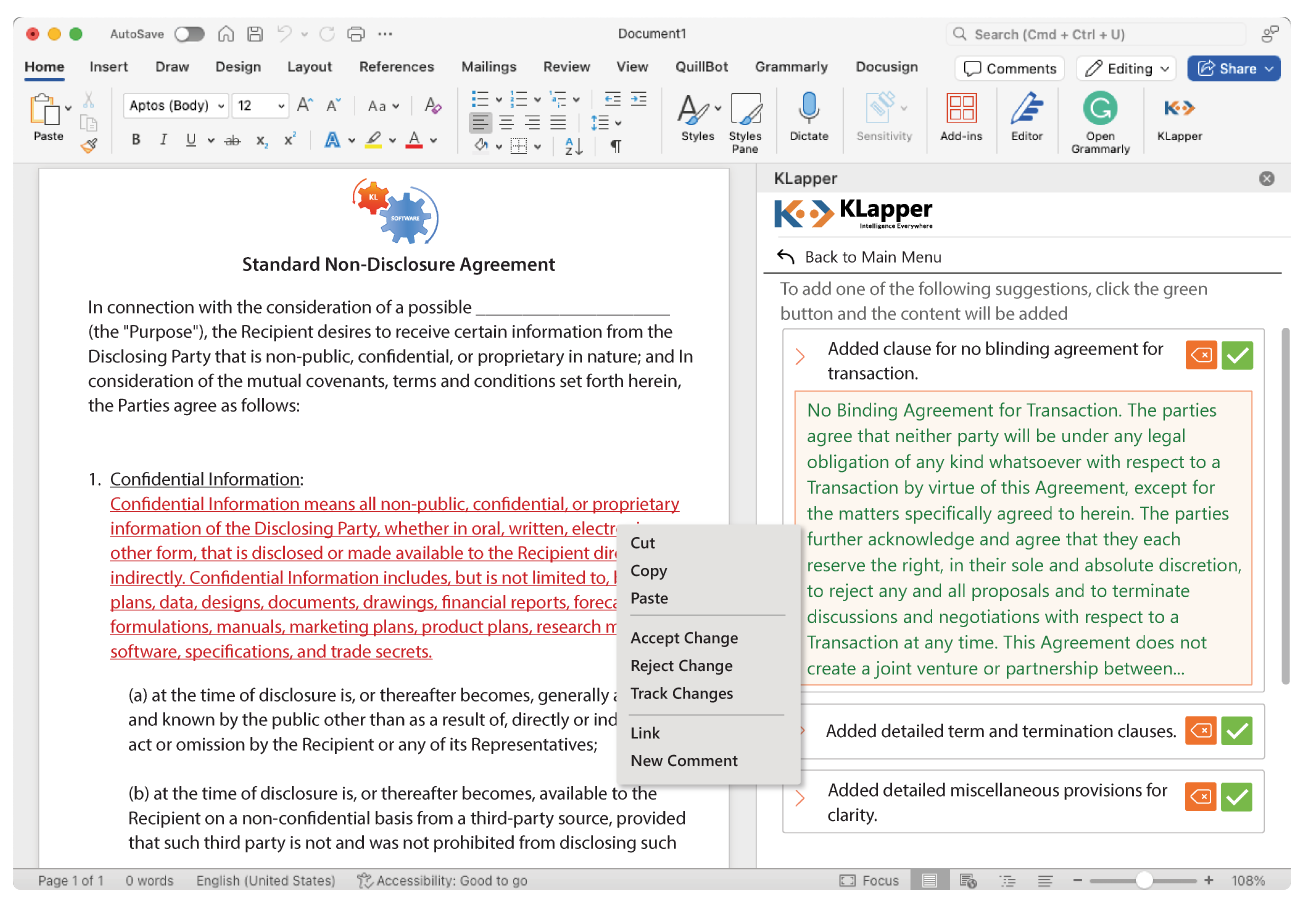Viewport: 1300px width, 906px height.
Task: Click the Format Painter icon
Action: tap(89, 145)
